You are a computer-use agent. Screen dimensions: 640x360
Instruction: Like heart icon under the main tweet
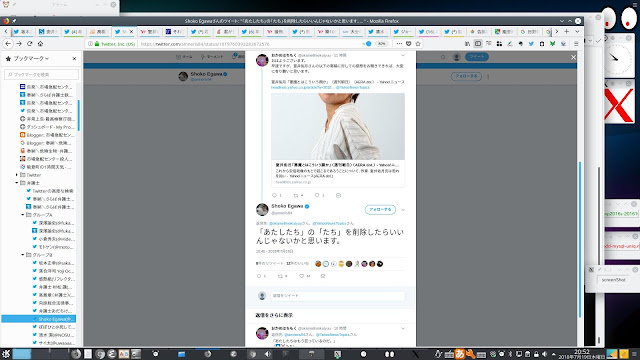tap(302, 276)
